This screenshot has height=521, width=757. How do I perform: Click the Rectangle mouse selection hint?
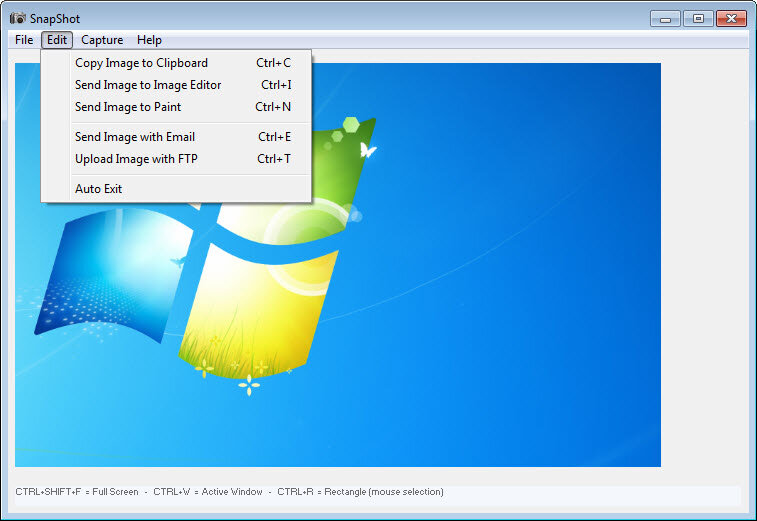360,492
